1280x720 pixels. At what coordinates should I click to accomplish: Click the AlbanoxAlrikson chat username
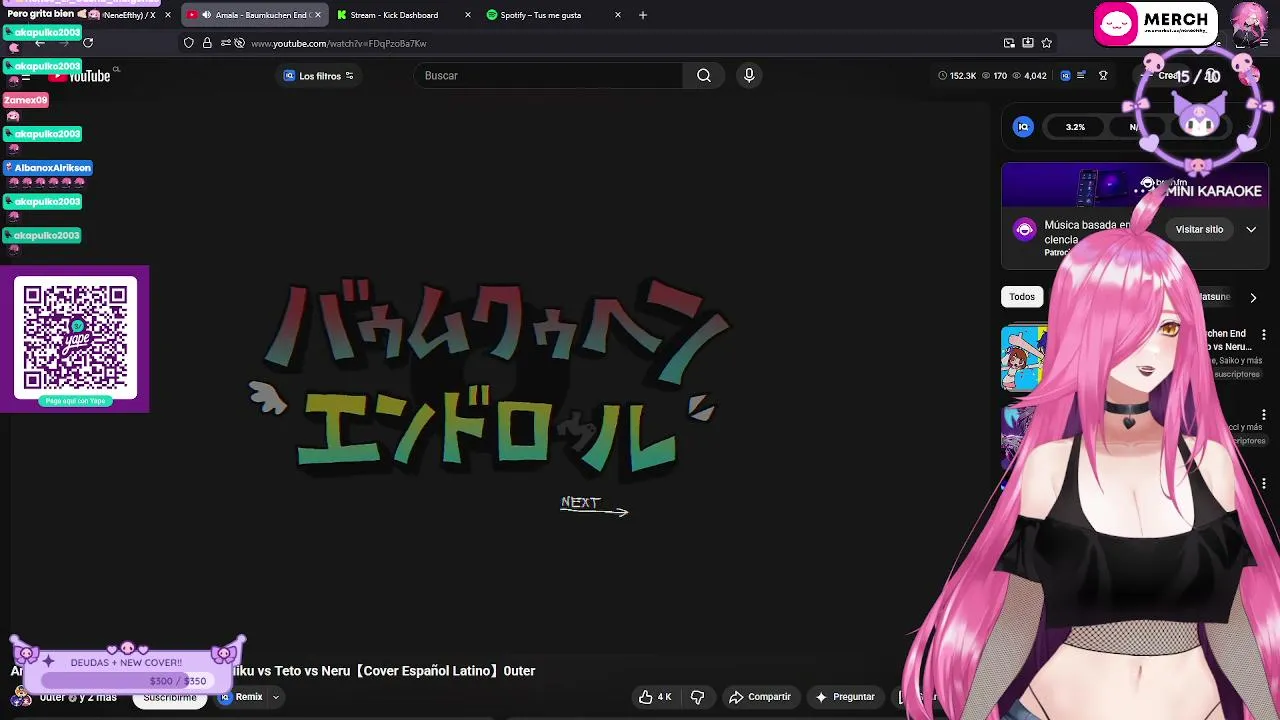tap(48, 168)
